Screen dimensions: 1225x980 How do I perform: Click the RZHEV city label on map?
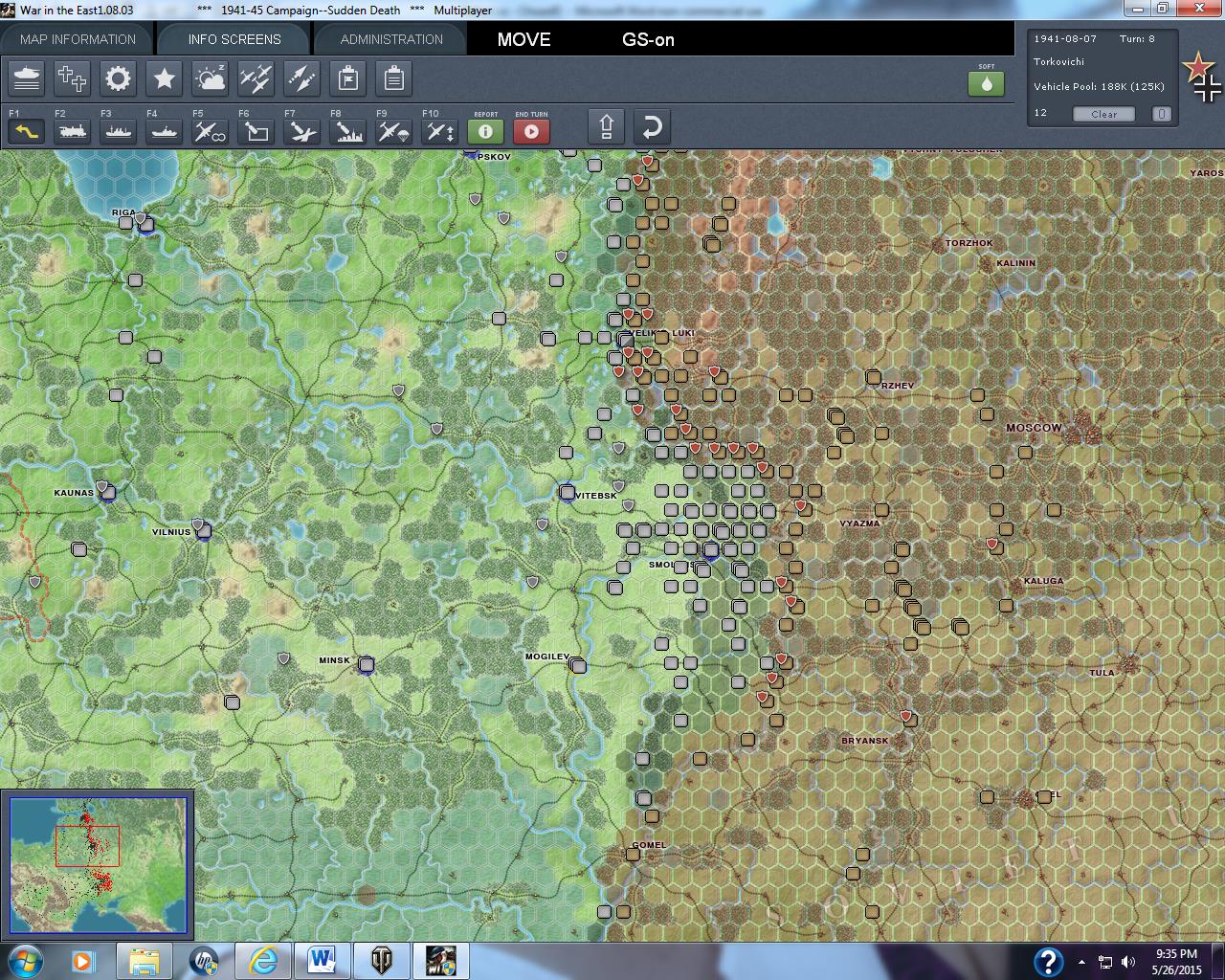(x=898, y=386)
